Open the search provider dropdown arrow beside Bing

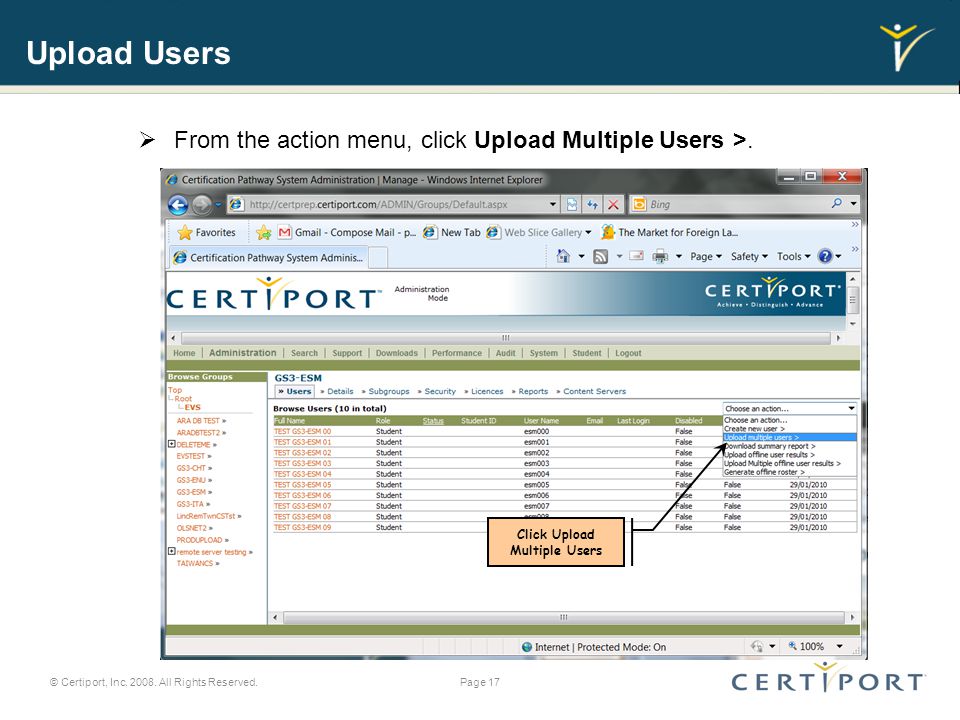[x=853, y=203]
